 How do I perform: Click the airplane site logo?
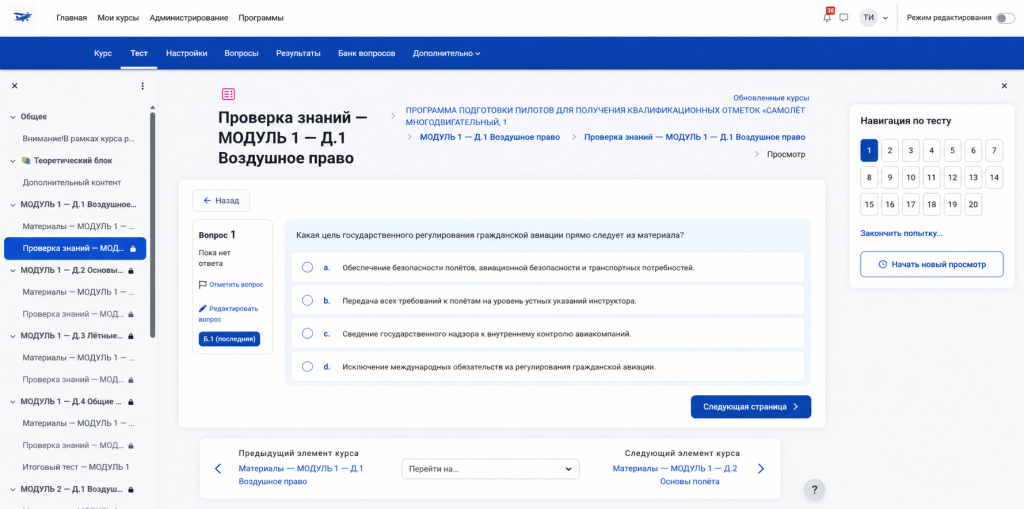click(24, 17)
